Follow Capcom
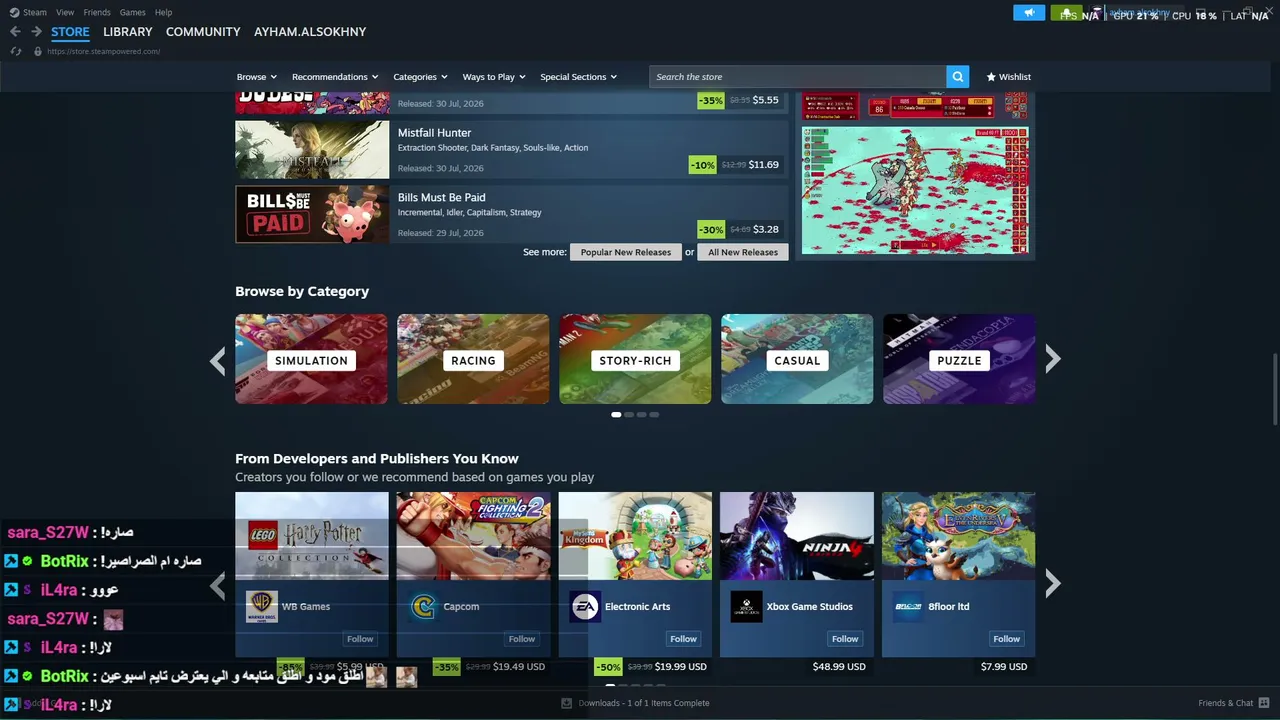The image size is (1280, 720). (522, 639)
